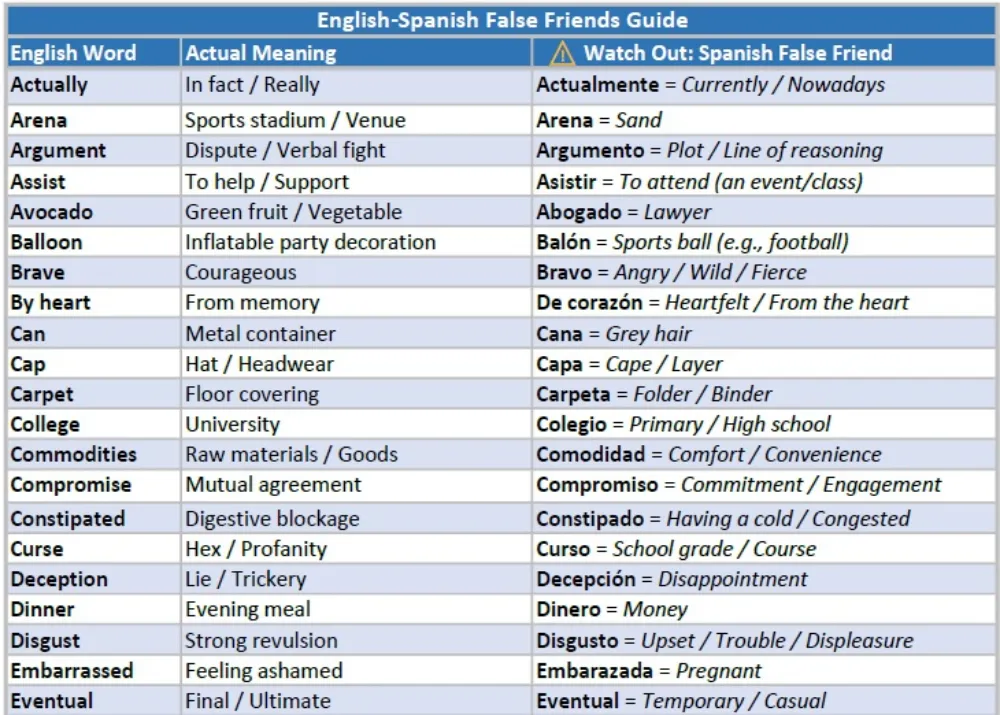The width and height of the screenshot is (1000, 715).
Task: Select the 'Mutual agreement' cell
Action: click(x=356, y=485)
